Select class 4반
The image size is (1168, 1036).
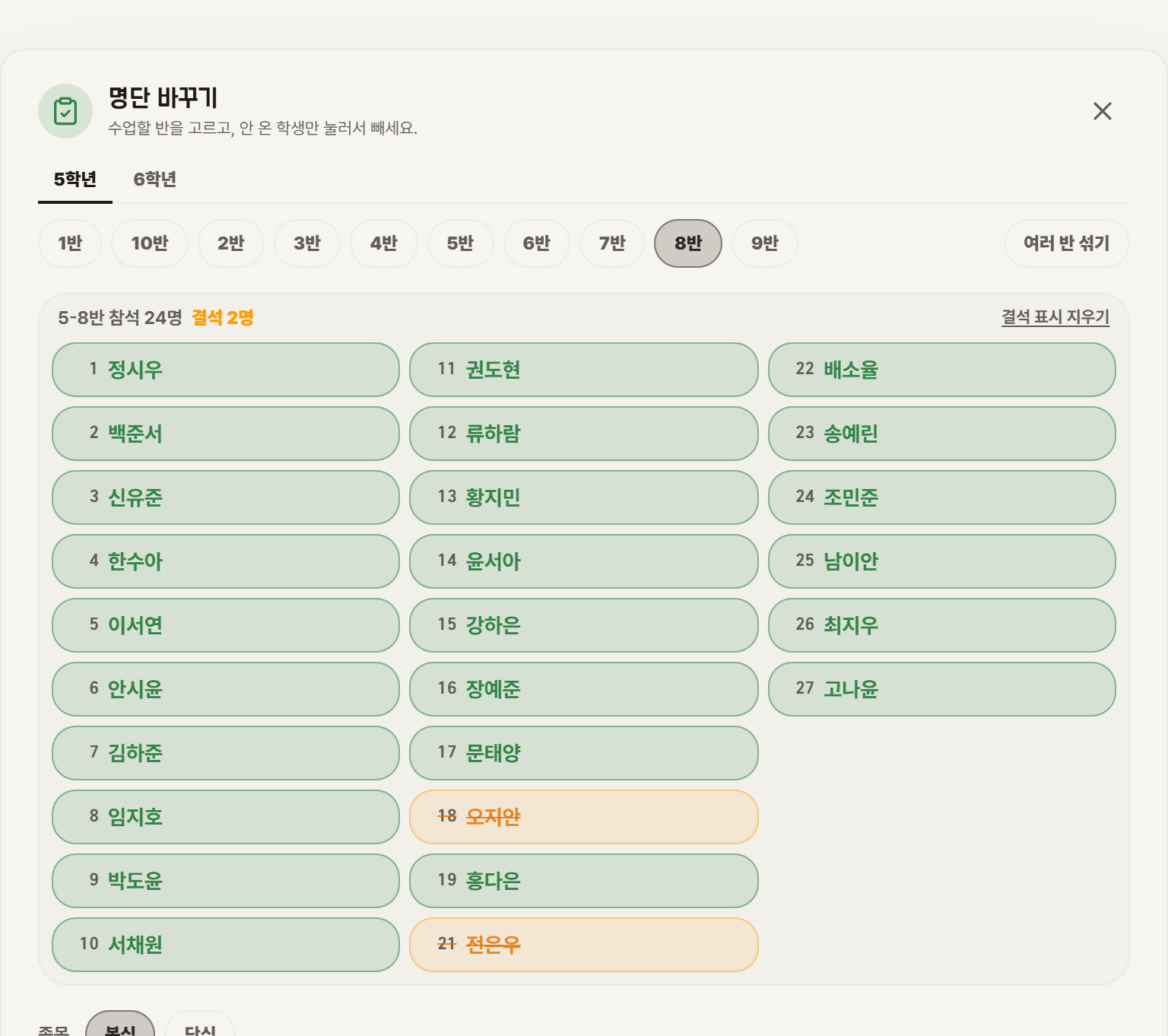pos(384,243)
